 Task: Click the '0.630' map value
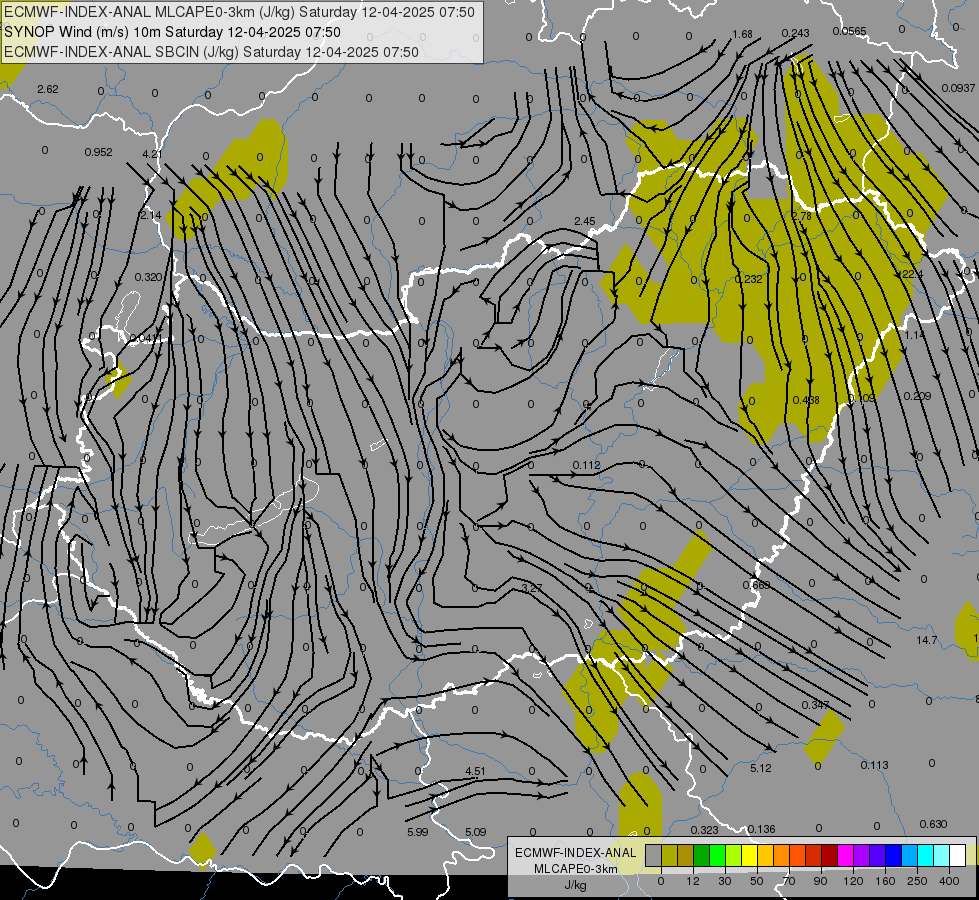(x=933, y=824)
